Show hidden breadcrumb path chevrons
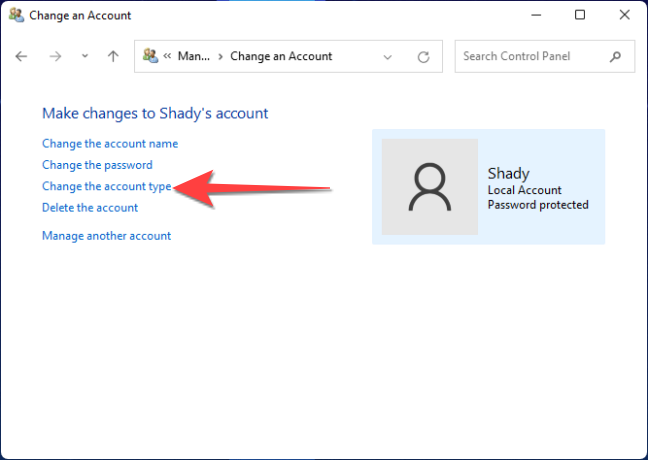This screenshot has height=460, width=648. point(168,57)
